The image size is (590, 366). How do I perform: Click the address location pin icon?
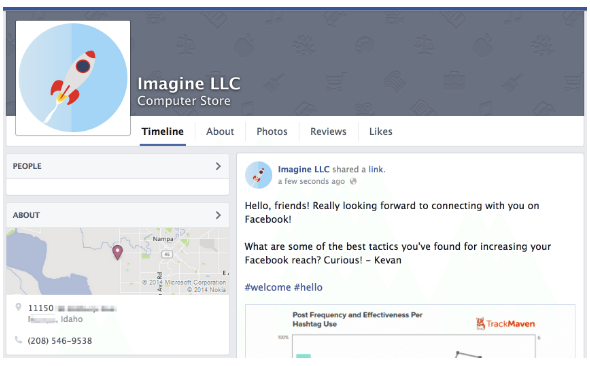click(18, 307)
